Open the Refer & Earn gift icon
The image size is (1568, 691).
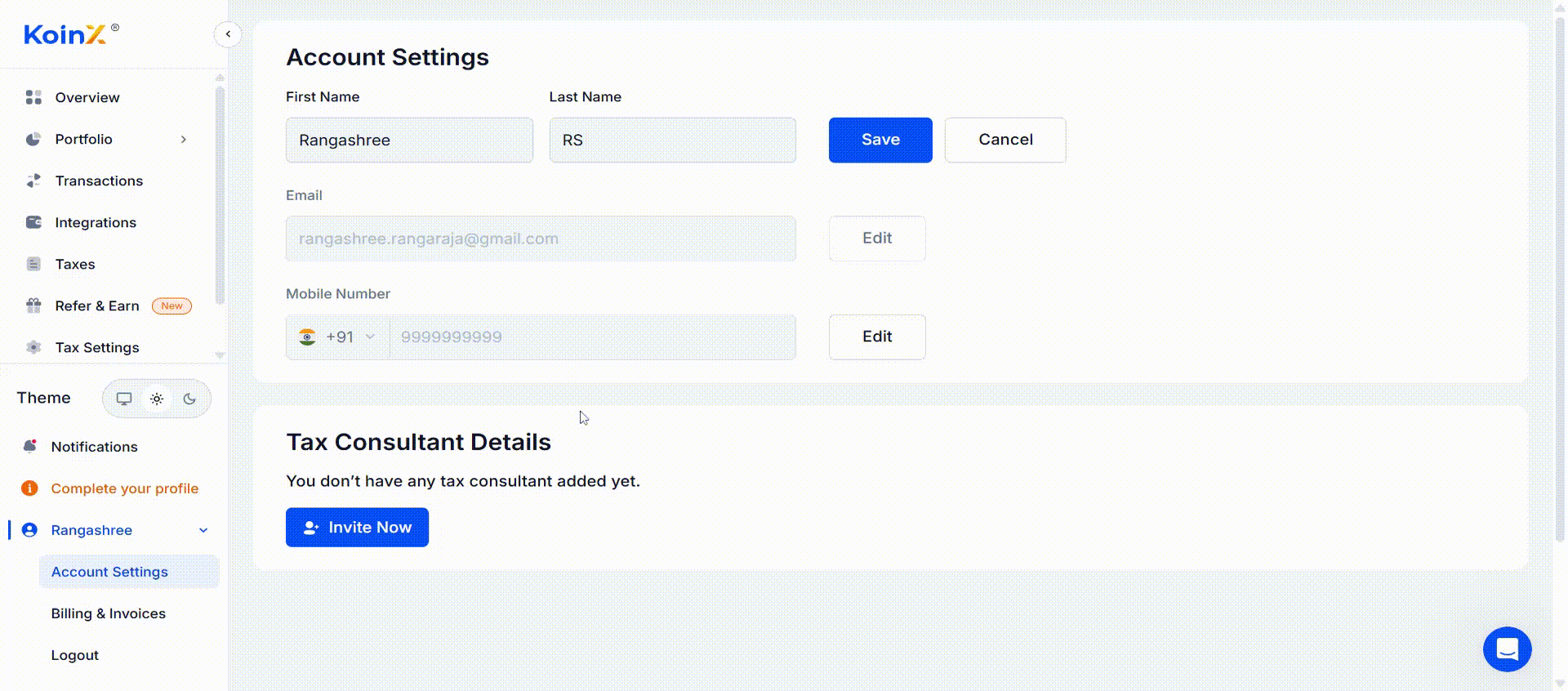(33, 305)
